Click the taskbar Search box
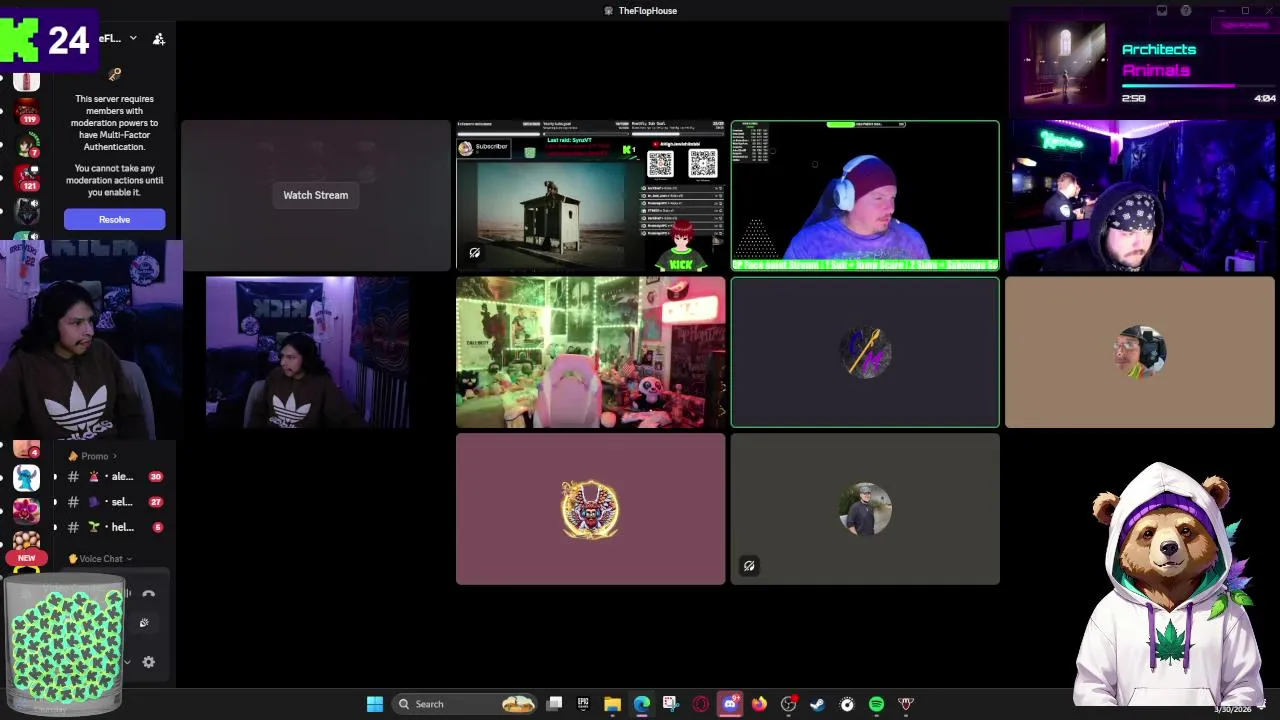This screenshot has height=720, width=1280. 463,704
